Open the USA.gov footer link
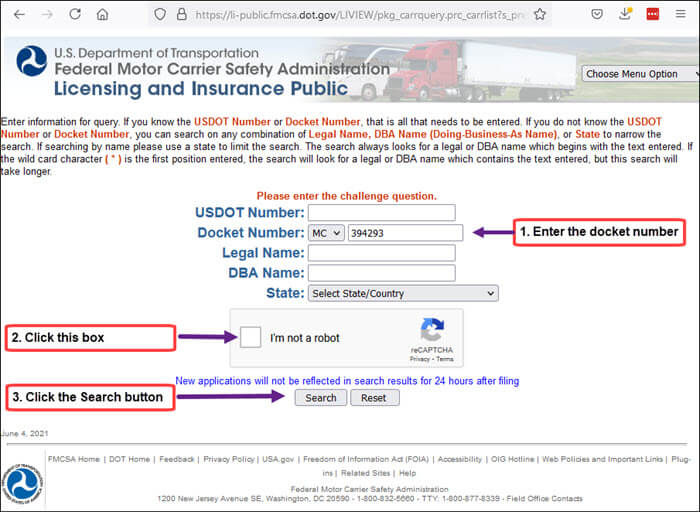Image resolution: width=700 pixels, height=512 pixels. (x=278, y=459)
